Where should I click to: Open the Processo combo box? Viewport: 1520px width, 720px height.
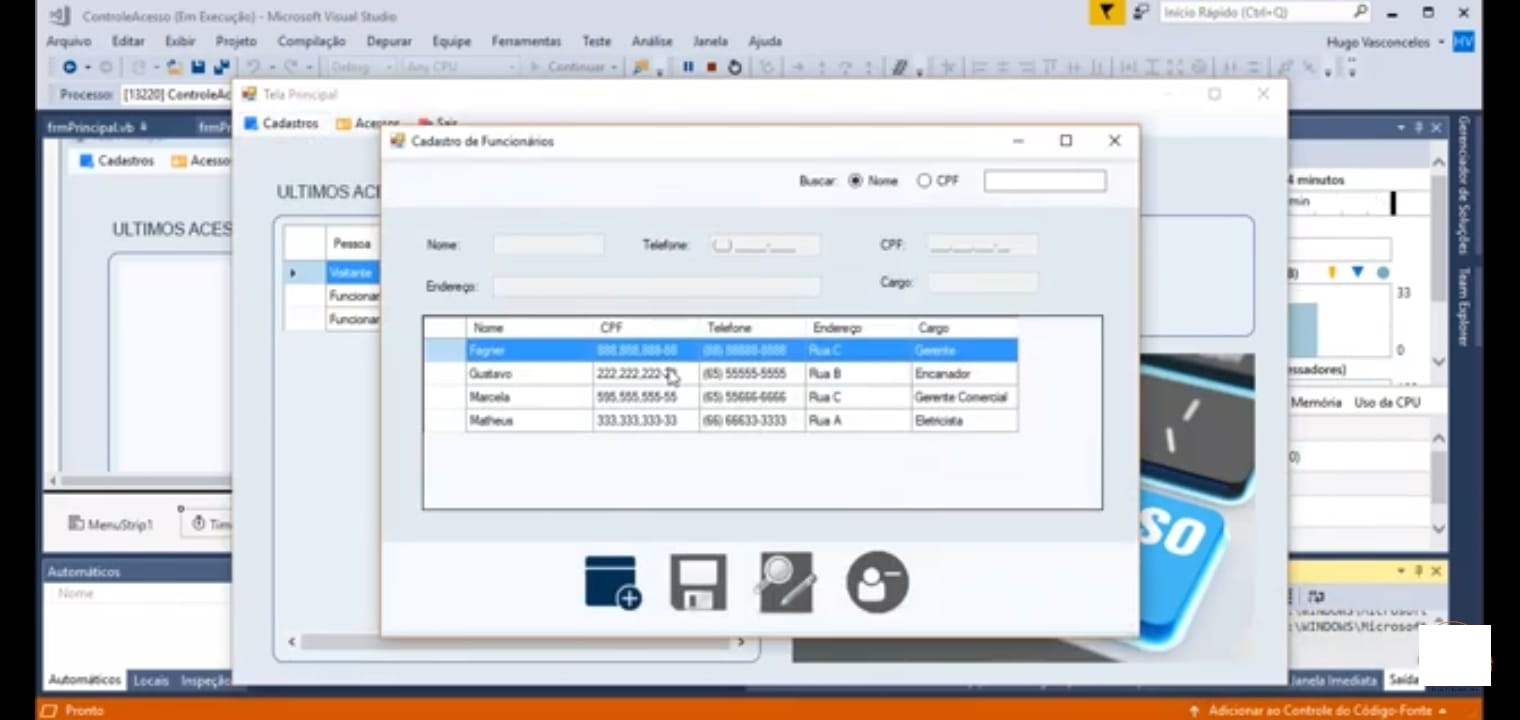pyautogui.click(x=174, y=94)
